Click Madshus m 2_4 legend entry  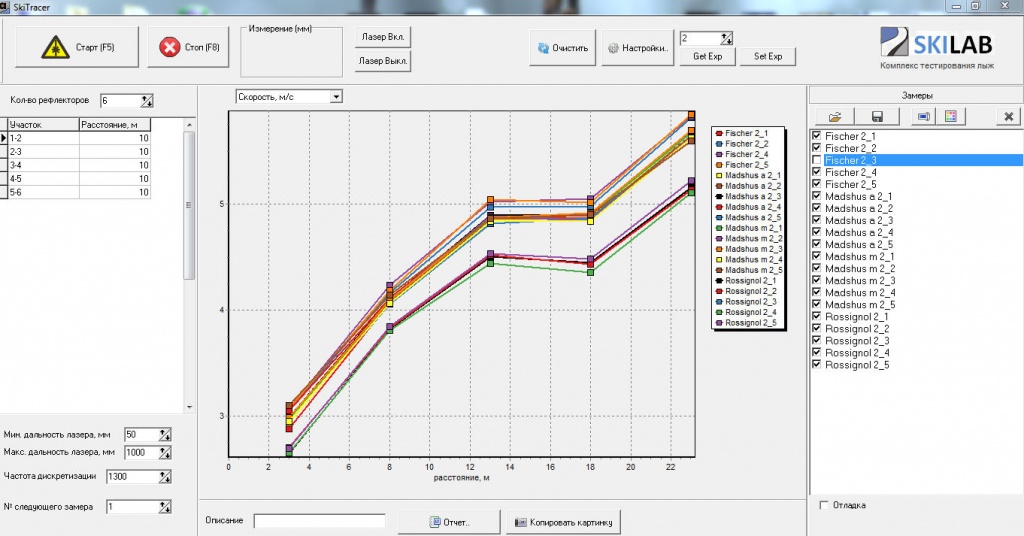(749, 259)
